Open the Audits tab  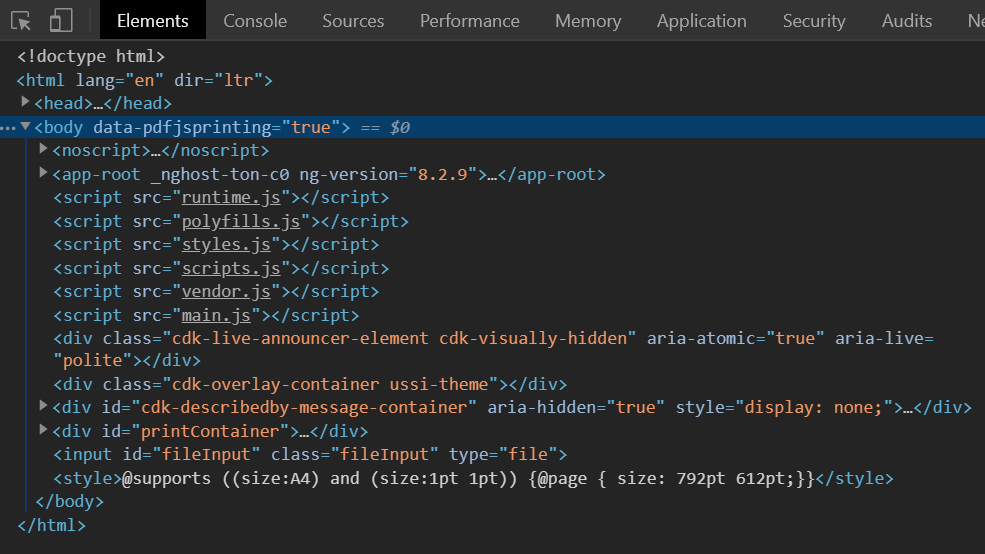click(906, 21)
